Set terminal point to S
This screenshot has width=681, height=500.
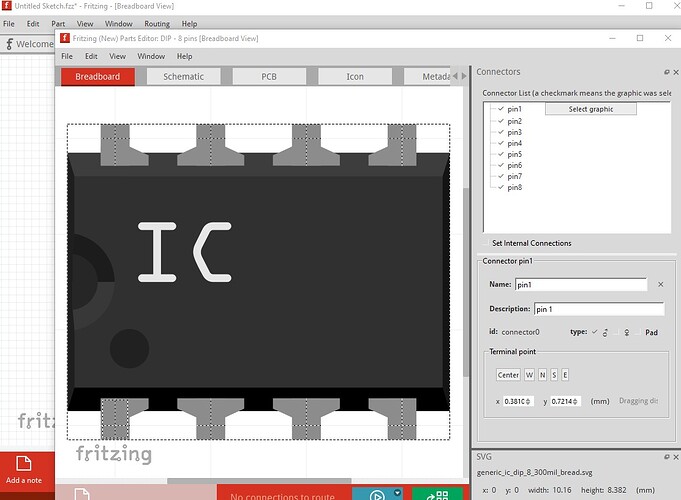tap(554, 375)
